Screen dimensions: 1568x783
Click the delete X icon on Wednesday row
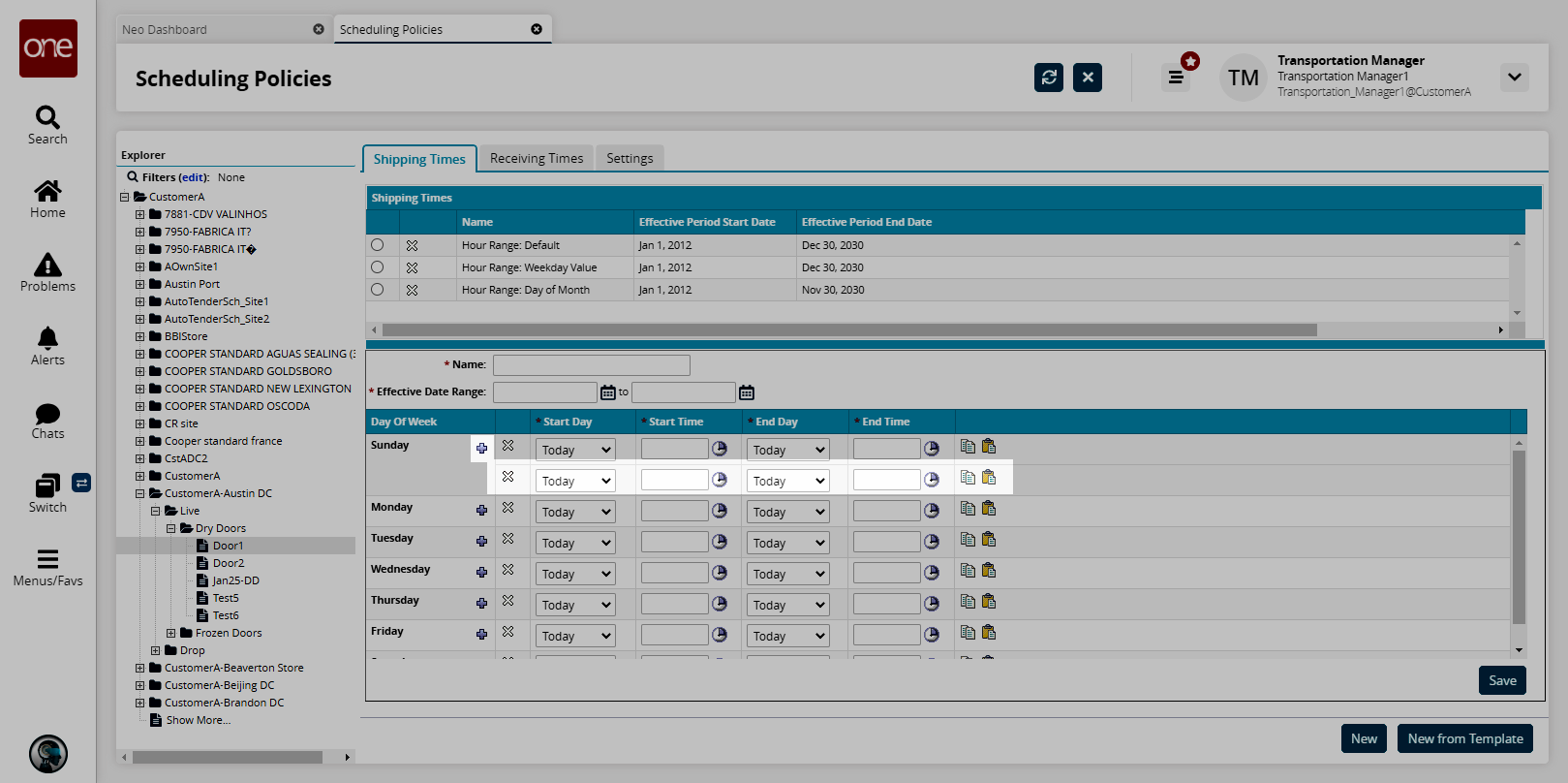click(507, 570)
